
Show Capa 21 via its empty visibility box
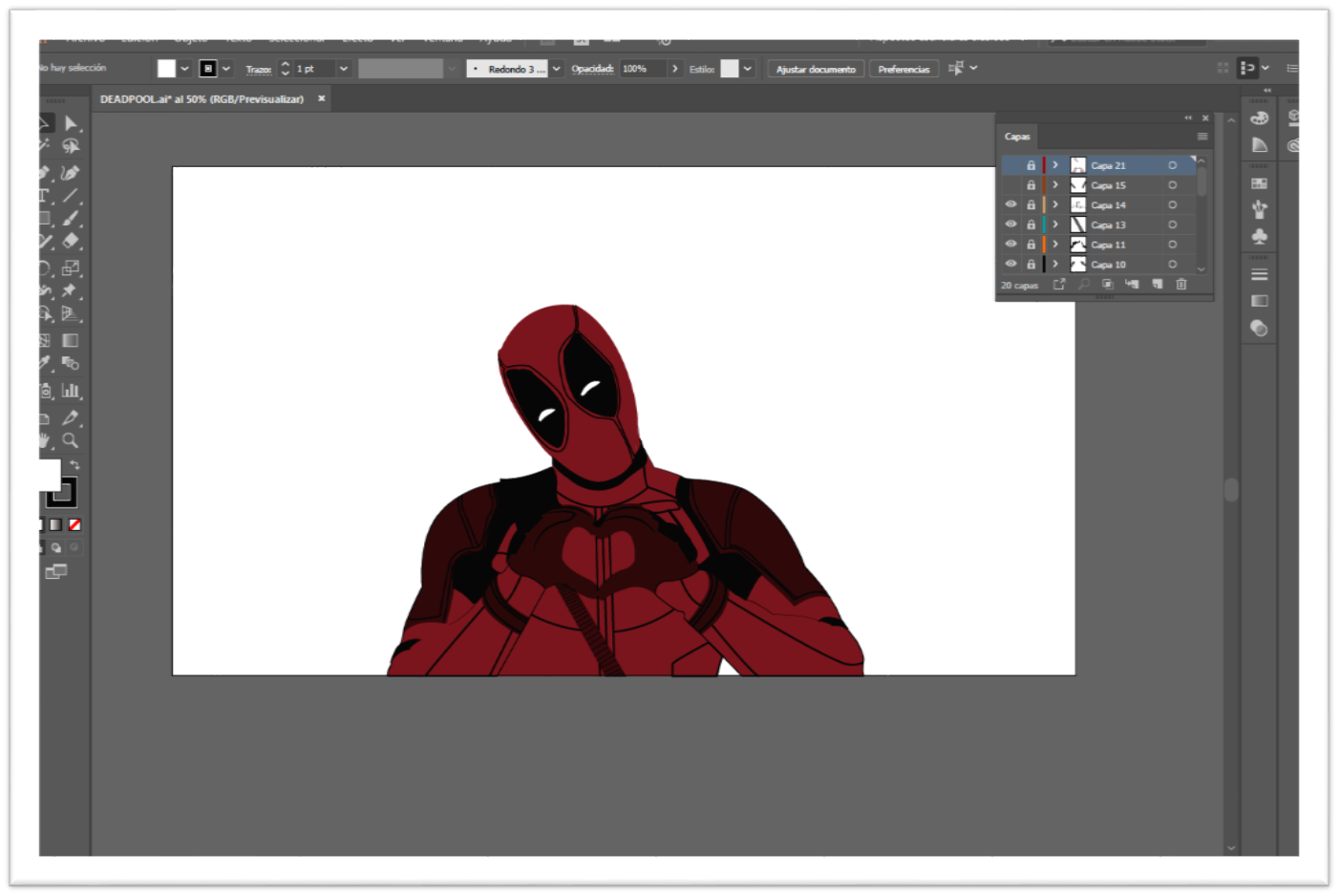pos(1011,165)
